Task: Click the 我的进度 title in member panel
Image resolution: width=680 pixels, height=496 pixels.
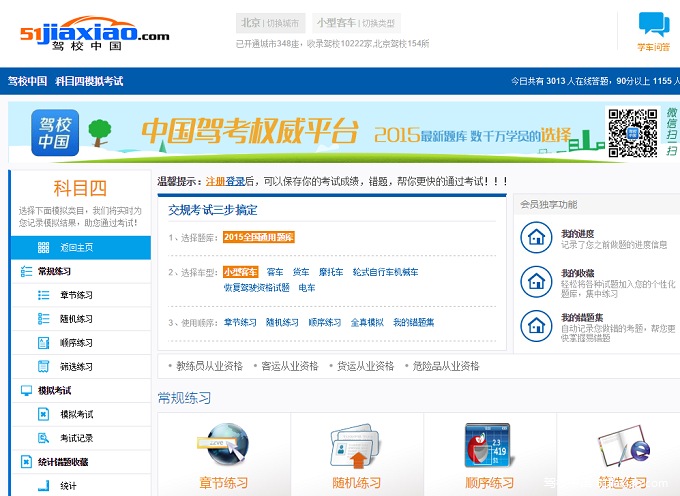Action: coord(578,234)
